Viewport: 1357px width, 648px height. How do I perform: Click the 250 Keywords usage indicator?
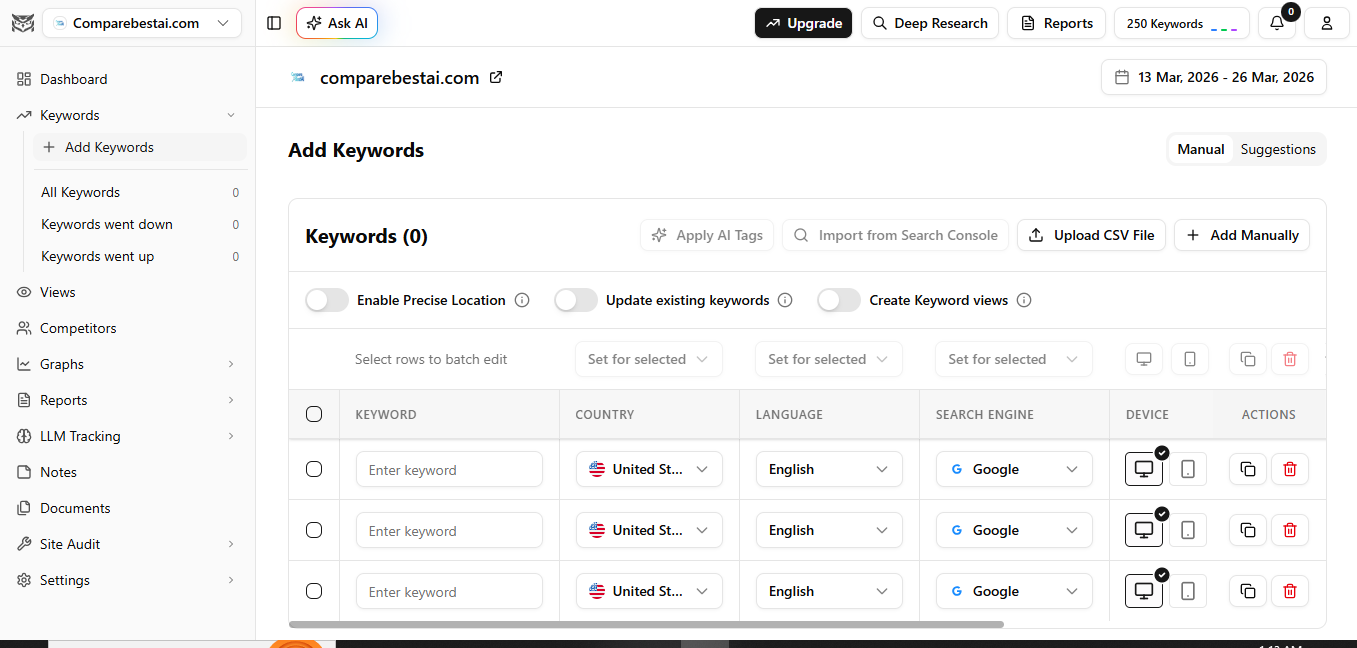pos(1182,23)
